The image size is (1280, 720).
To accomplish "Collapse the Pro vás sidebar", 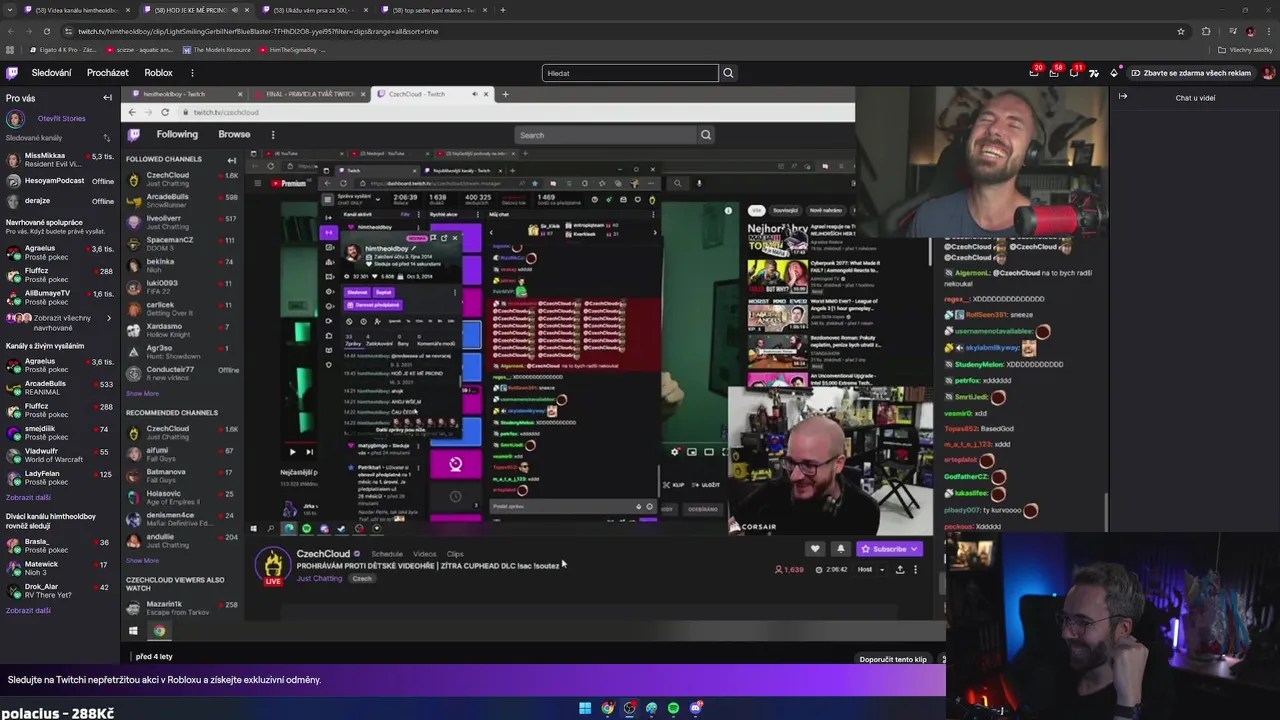I will coord(107,98).
